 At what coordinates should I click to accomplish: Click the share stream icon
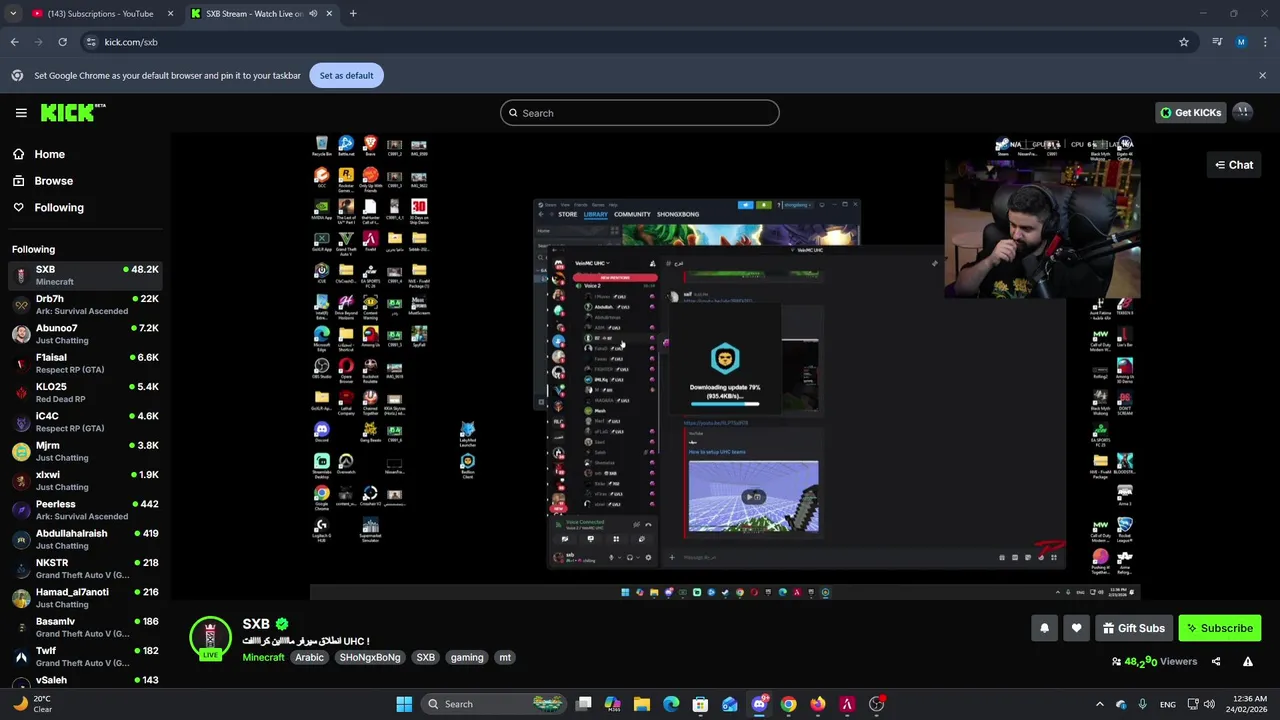[1216, 661]
